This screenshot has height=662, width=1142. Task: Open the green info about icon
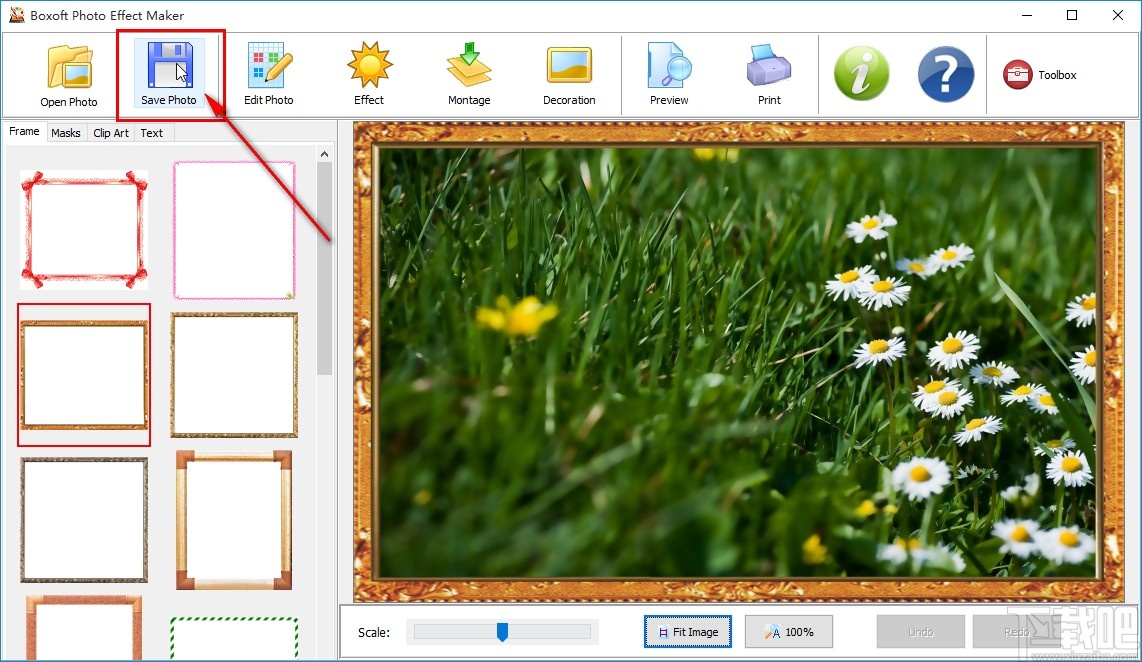(862, 74)
